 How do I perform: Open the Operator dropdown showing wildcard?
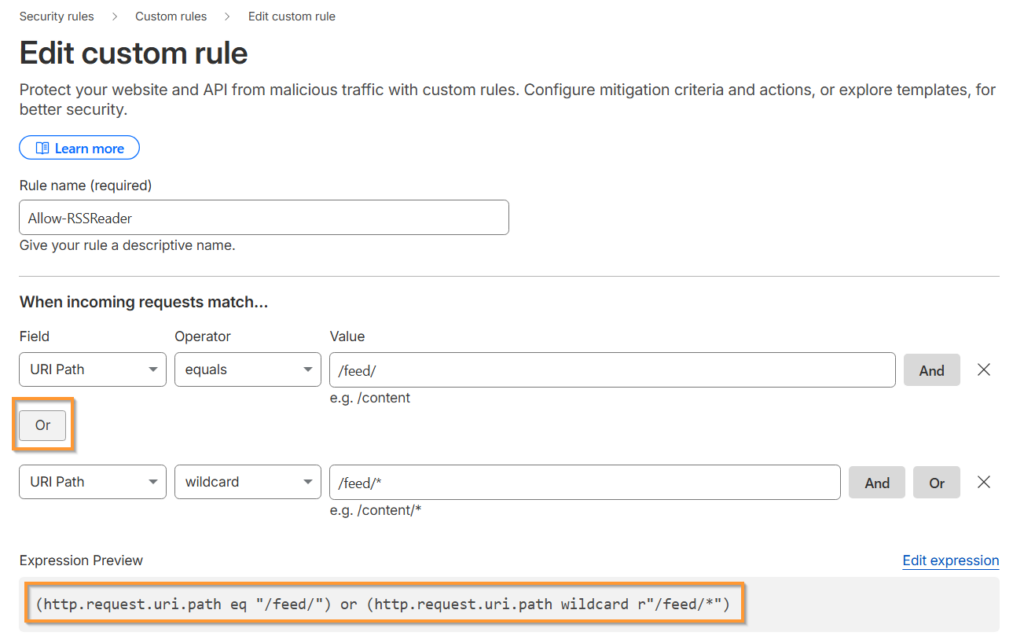coord(247,482)
